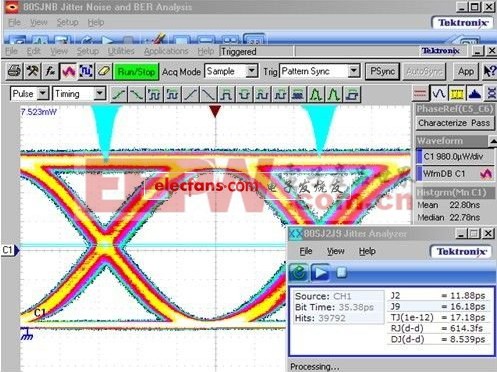Click the Mean 22.80ns readout
The image size is (497, 372).
click(x=448, y=205)
